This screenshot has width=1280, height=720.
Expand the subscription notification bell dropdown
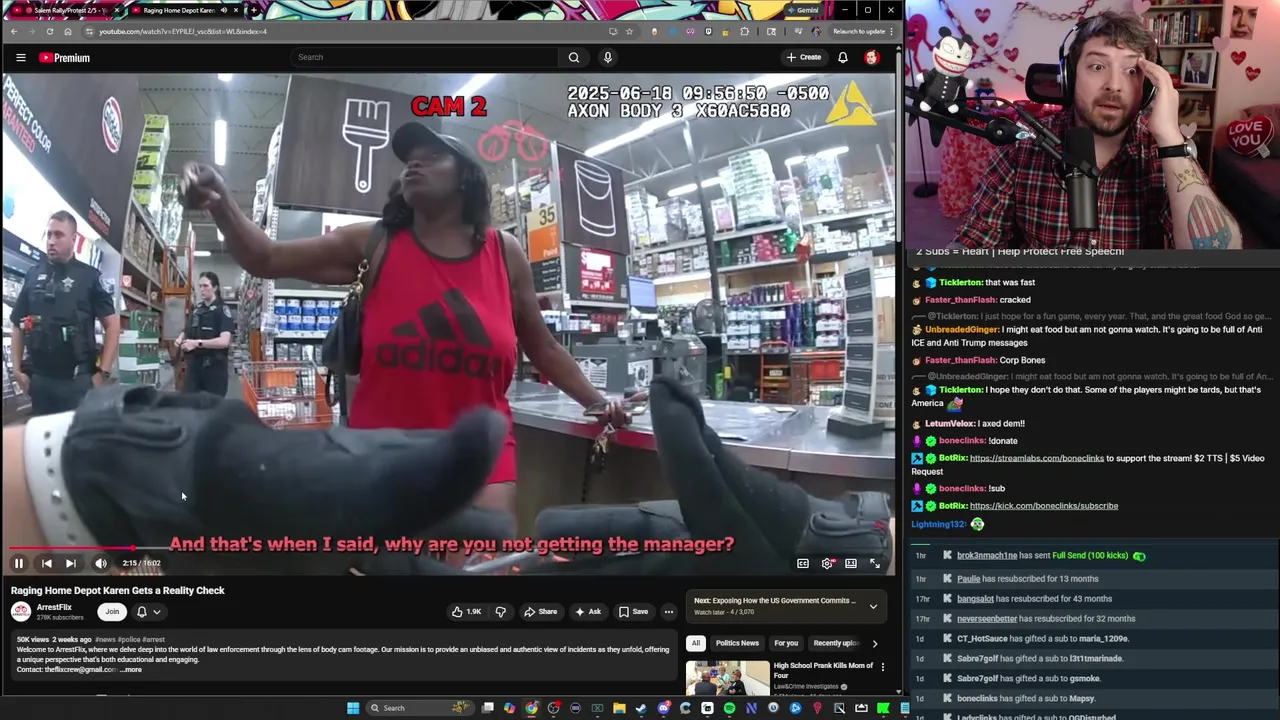(148, 611)
